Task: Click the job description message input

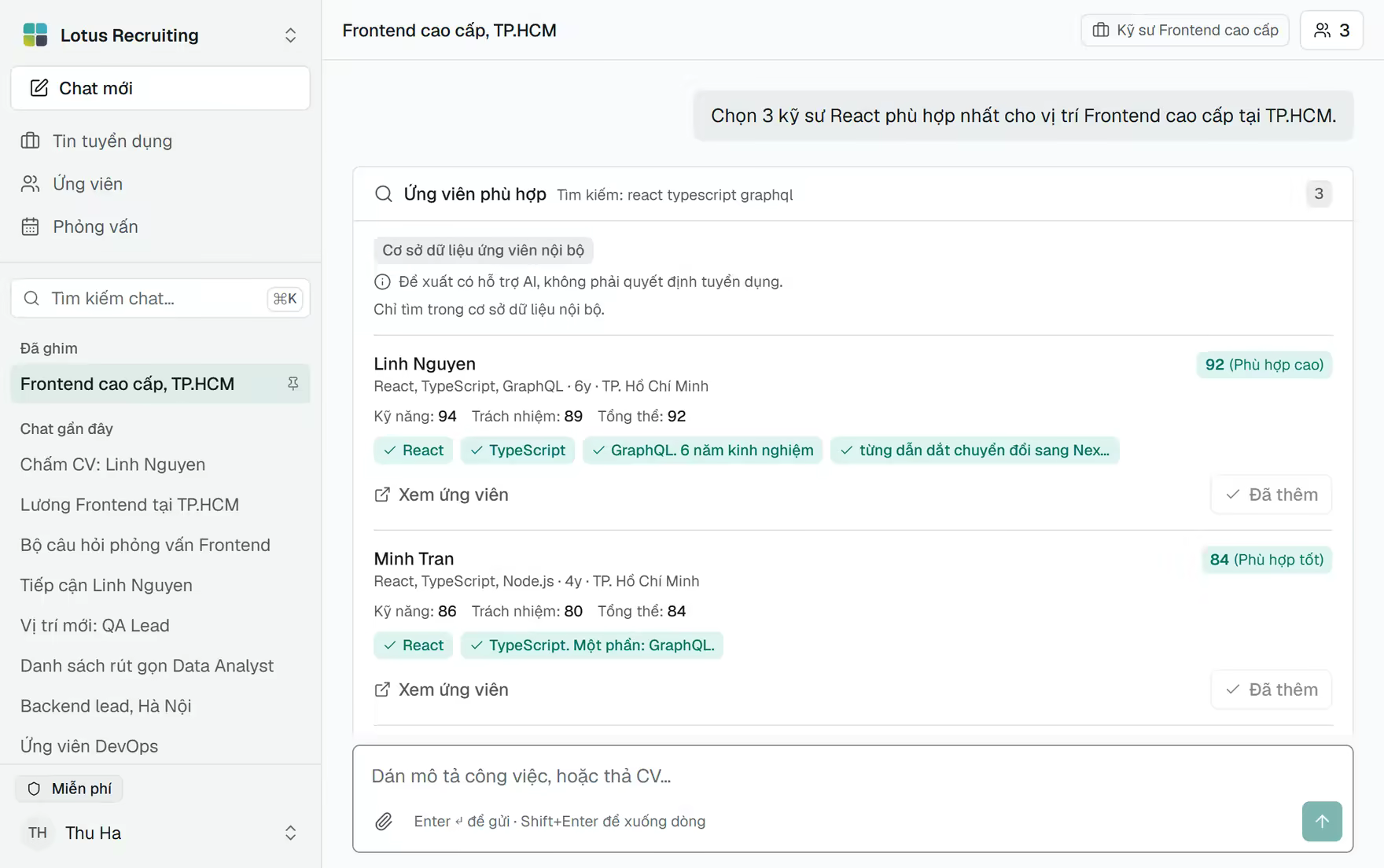Action: tap(852, 776)
